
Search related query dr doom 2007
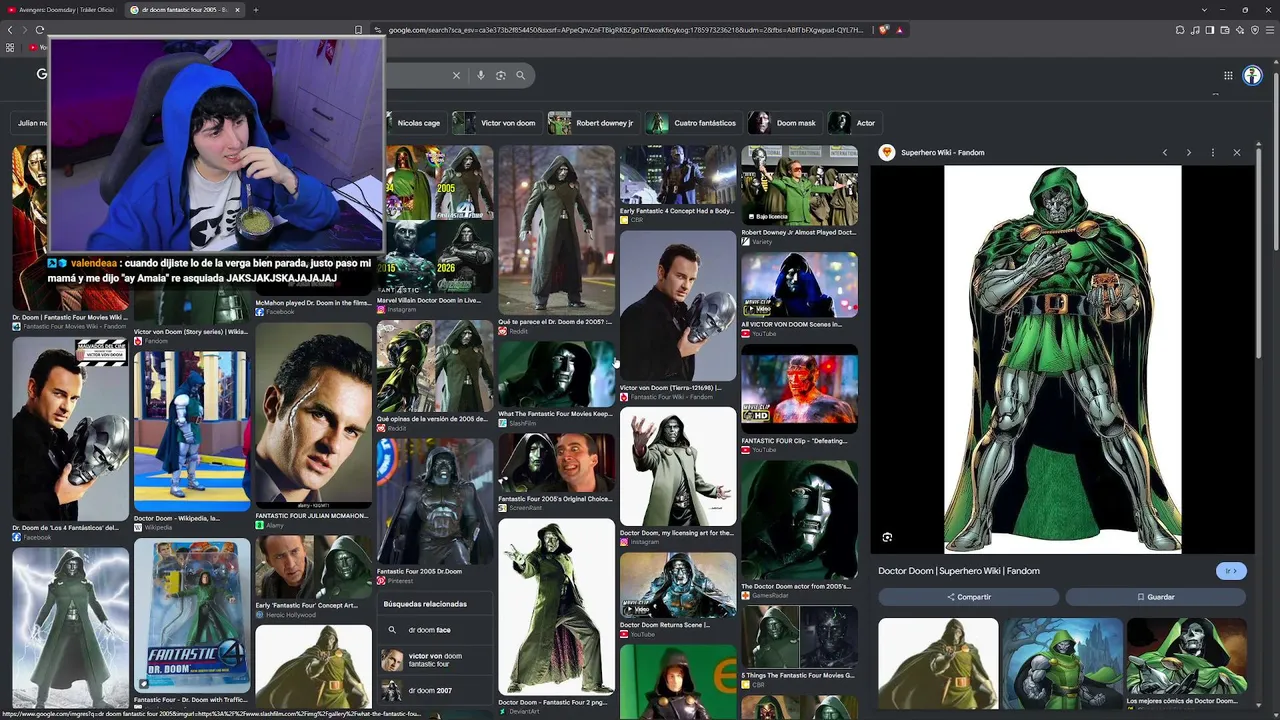(x=435, y=690)
